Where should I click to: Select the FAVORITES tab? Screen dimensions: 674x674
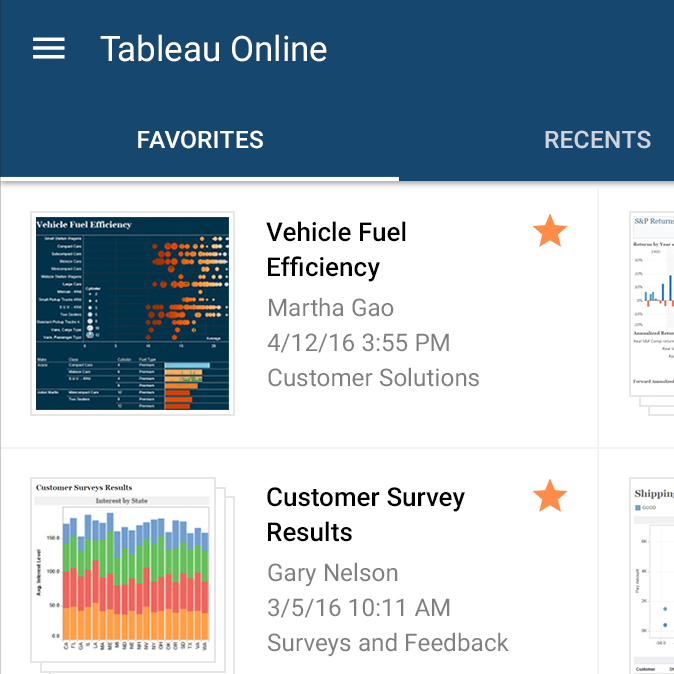point(200,140)
